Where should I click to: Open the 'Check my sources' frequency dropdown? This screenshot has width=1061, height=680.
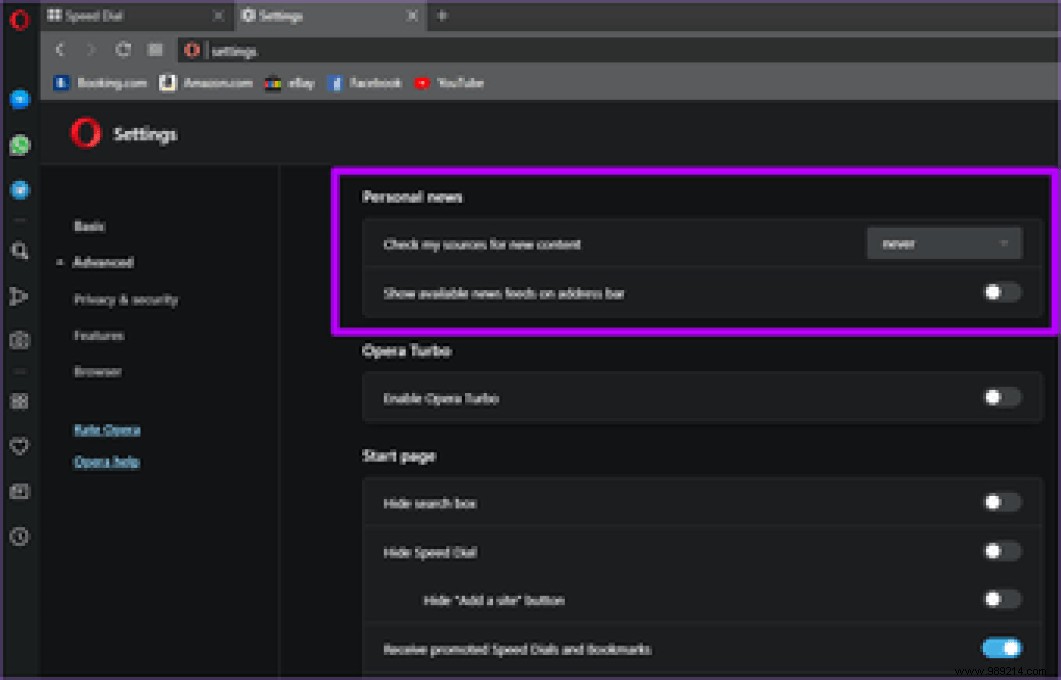pos(943,242)
